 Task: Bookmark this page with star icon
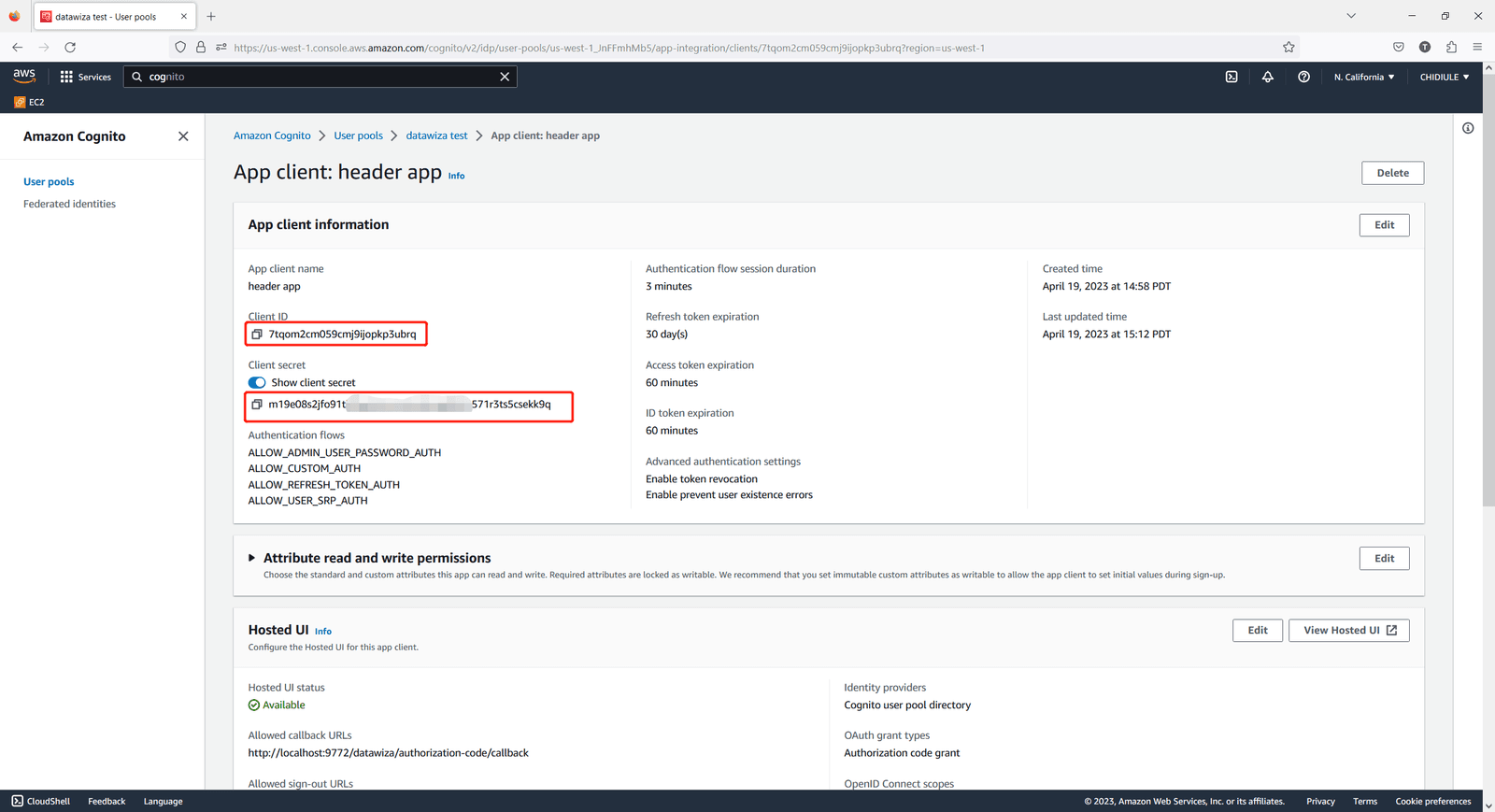click(x=1289, y=47)
